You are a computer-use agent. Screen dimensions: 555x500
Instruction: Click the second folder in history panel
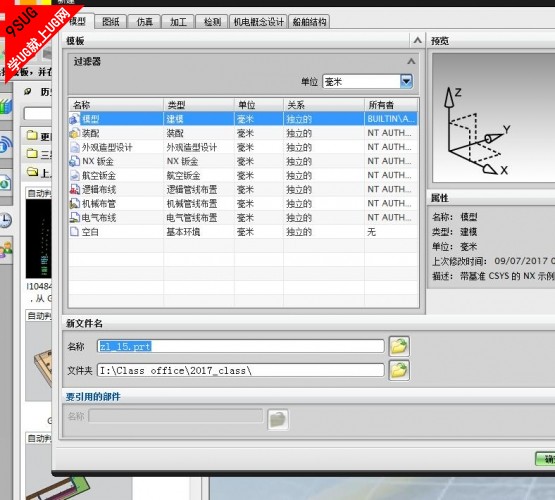point(32,154)
